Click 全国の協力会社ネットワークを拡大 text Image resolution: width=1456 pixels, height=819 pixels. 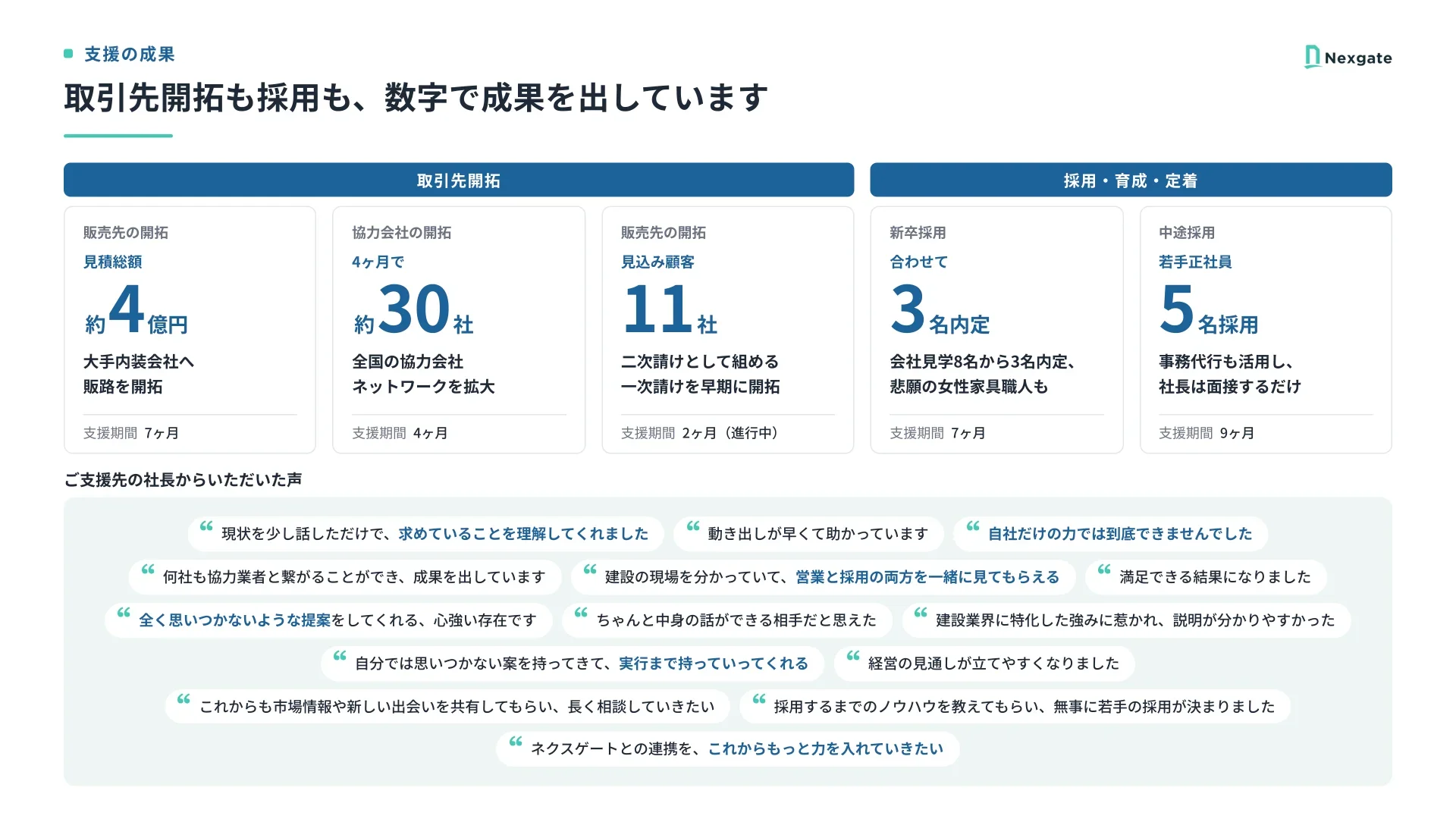coord(423,374)
